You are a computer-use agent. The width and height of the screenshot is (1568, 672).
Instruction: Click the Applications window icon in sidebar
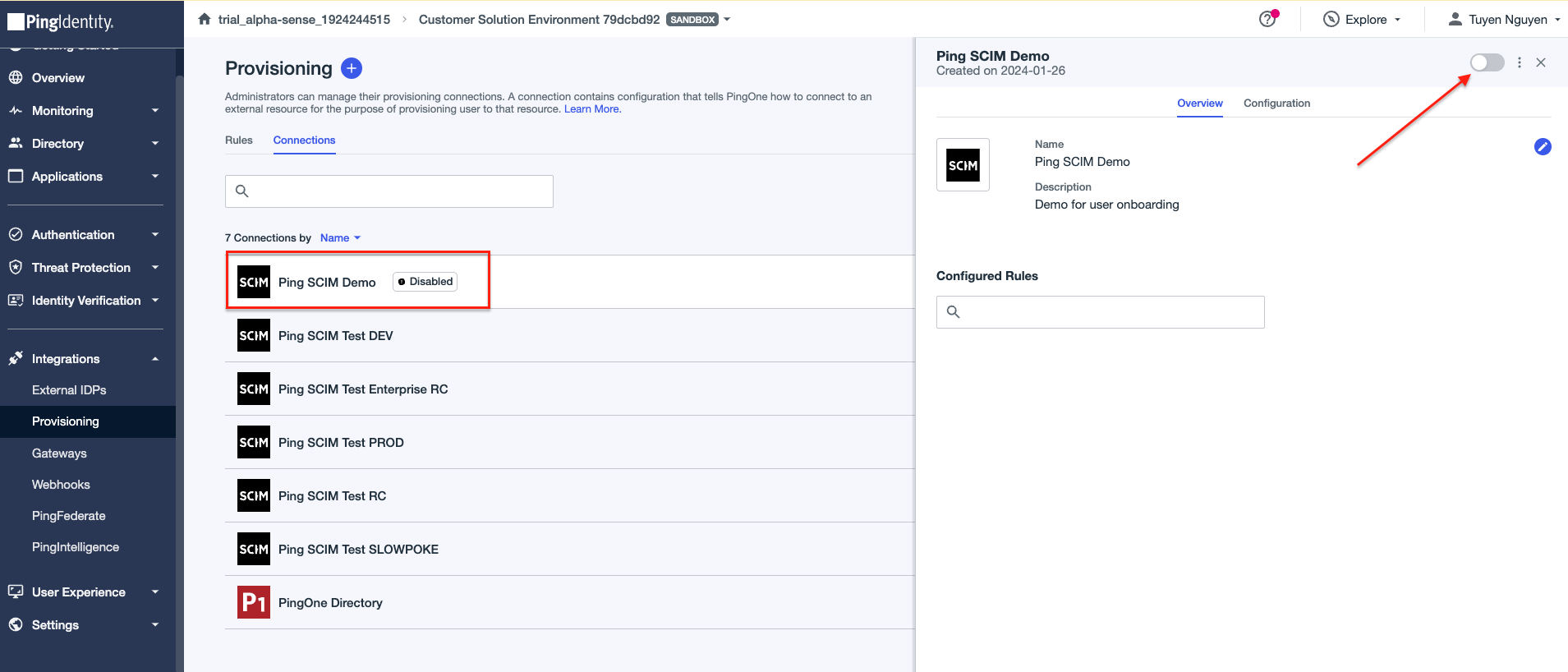(x=16, y=176)
